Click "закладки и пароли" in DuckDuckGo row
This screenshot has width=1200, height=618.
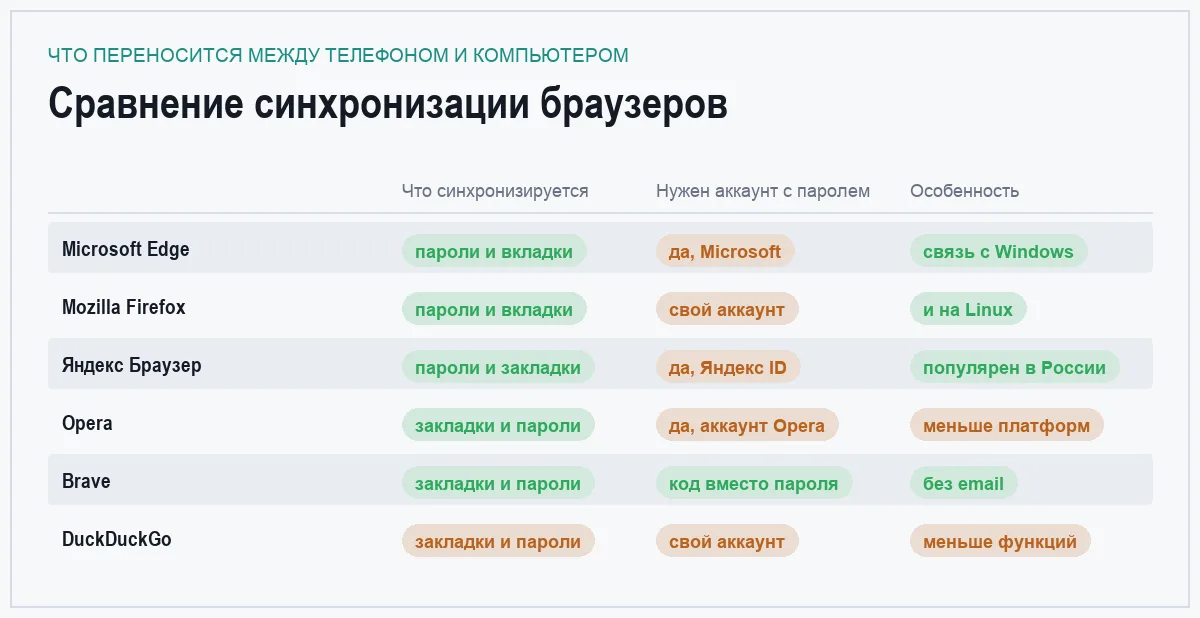pos(498,541)
